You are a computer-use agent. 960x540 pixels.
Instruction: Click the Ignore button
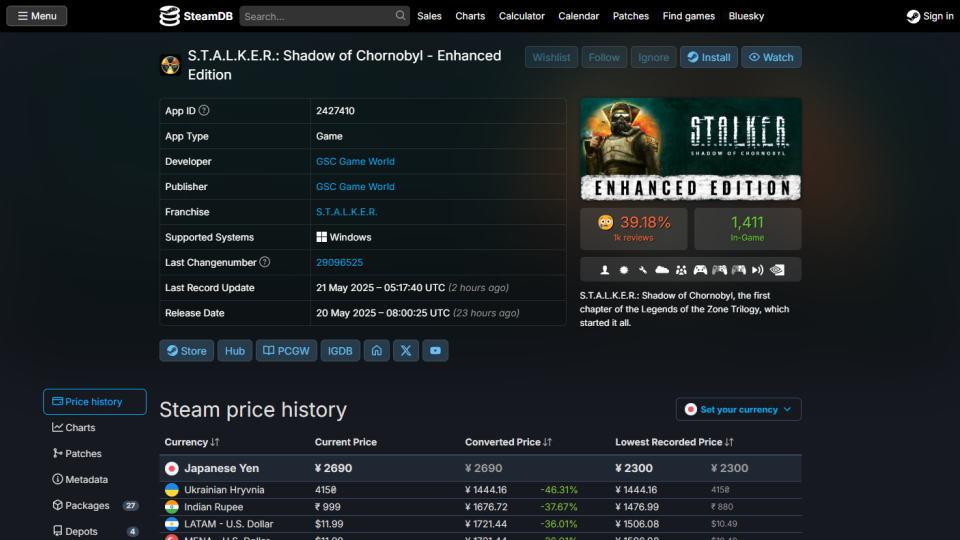click(x=653, y=57)
